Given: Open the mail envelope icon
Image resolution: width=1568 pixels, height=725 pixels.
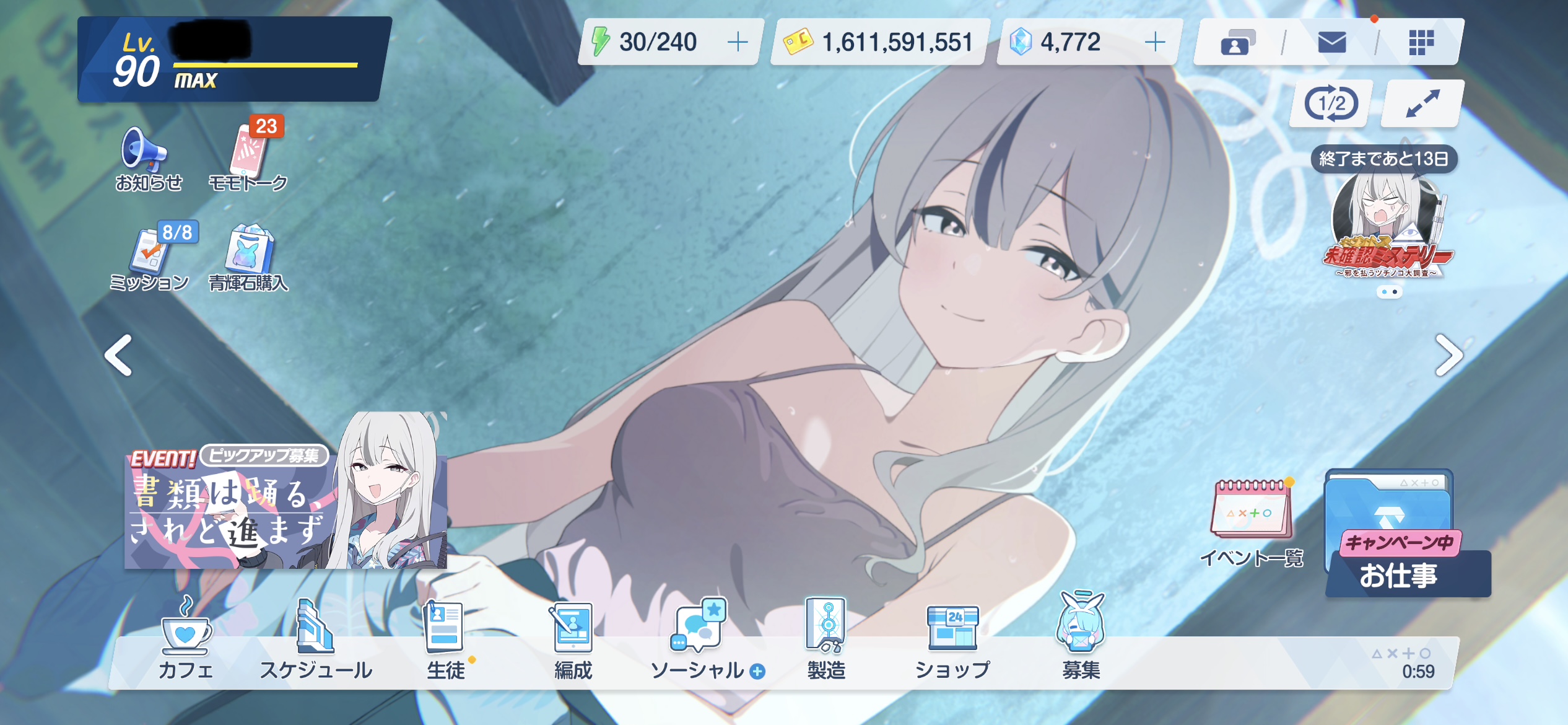Looking at the screenshot, I should point(1331,43).
